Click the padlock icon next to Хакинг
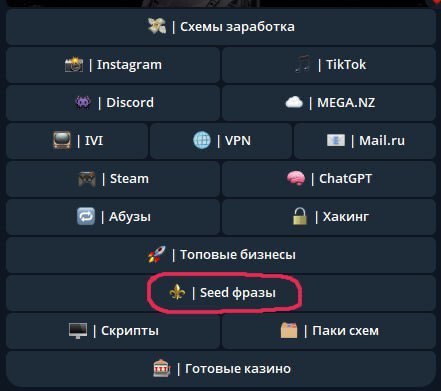This screenshot has height=391, width=441. point(300,216)
